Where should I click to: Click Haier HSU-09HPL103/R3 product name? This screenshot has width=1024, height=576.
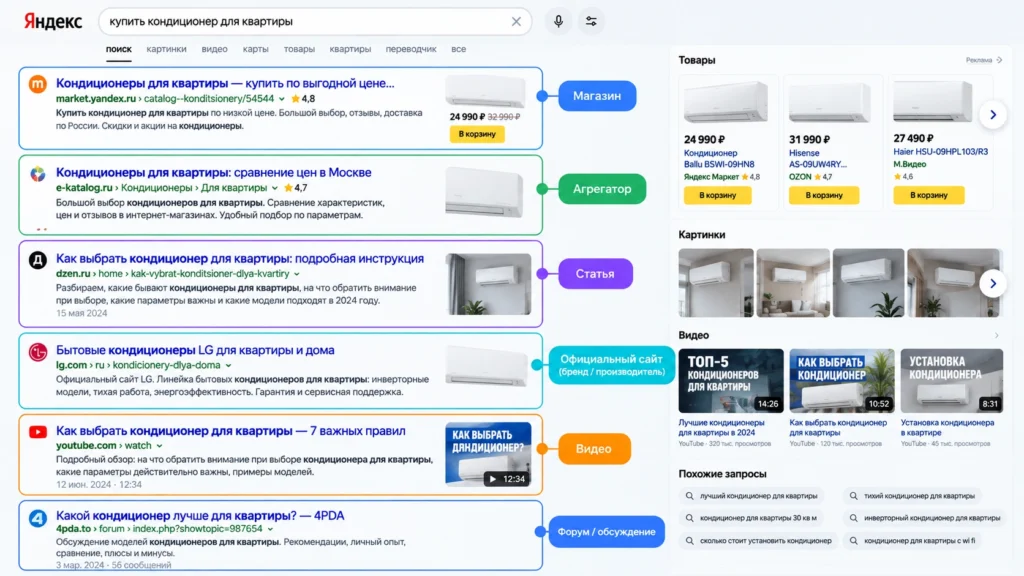pos(940,152)
